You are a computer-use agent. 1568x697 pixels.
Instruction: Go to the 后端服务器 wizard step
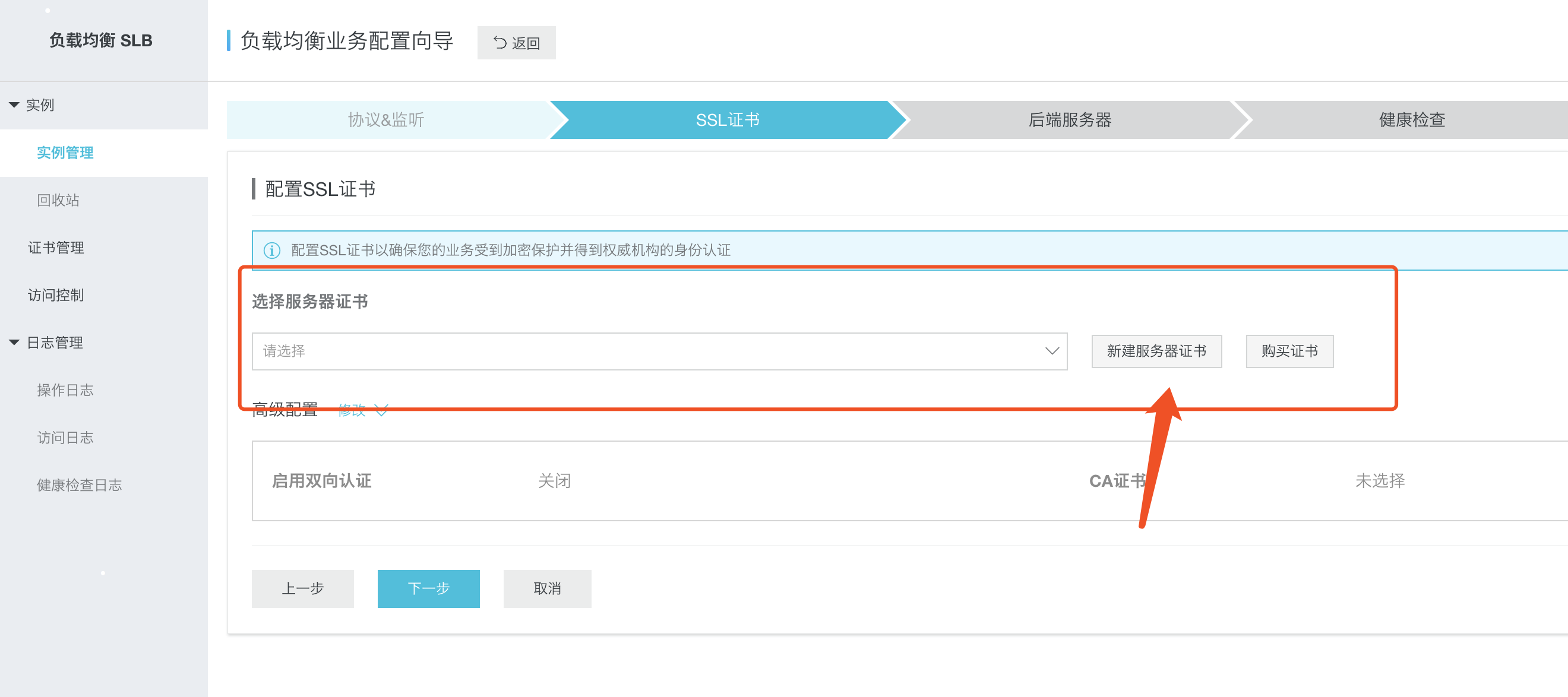pyautogui.click(x=1069, y=120)
